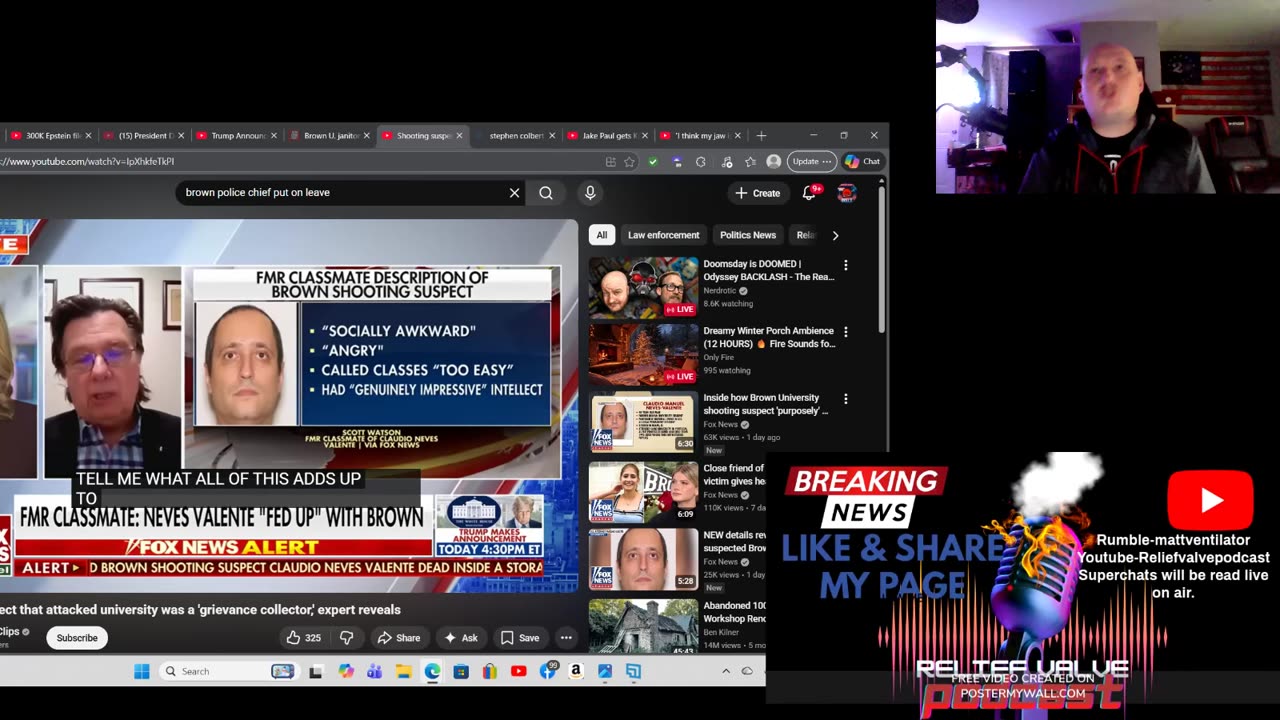
Task: Open options for Inside how Brown University video
Action: 846,399
